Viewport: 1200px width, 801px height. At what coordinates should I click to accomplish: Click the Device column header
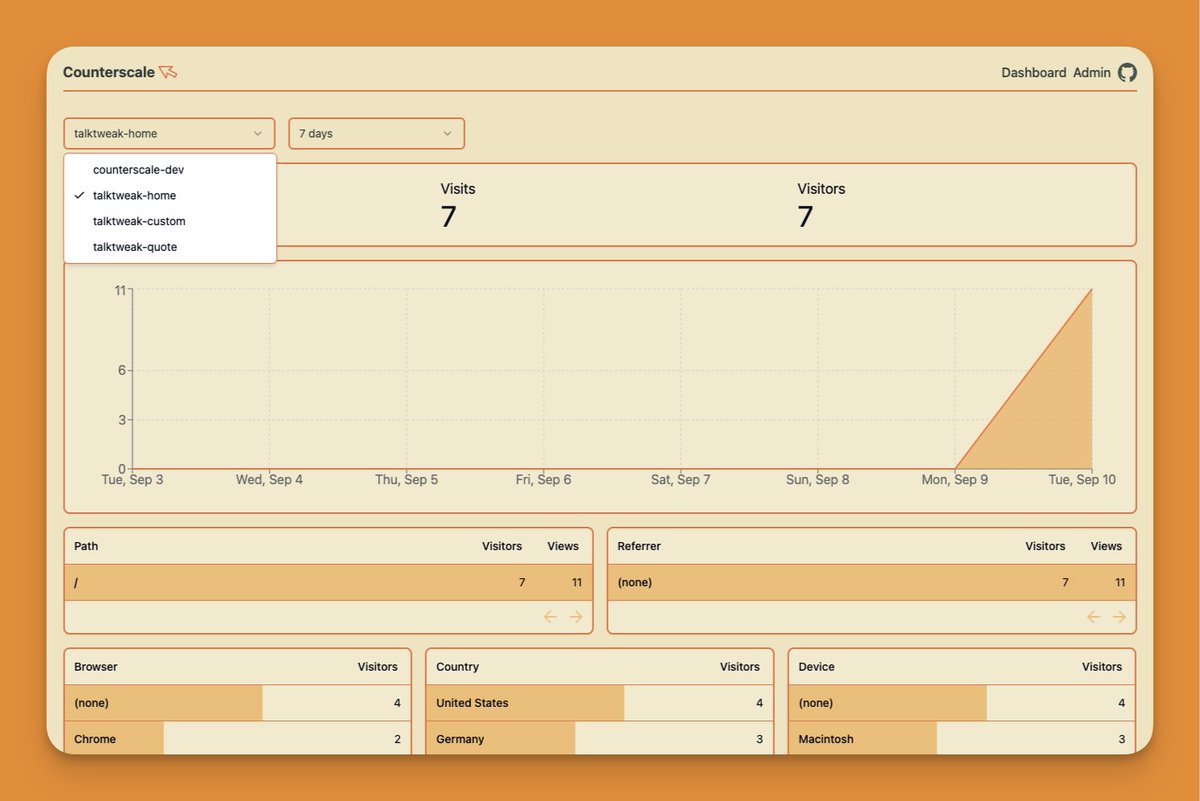(x=816, y=667)
